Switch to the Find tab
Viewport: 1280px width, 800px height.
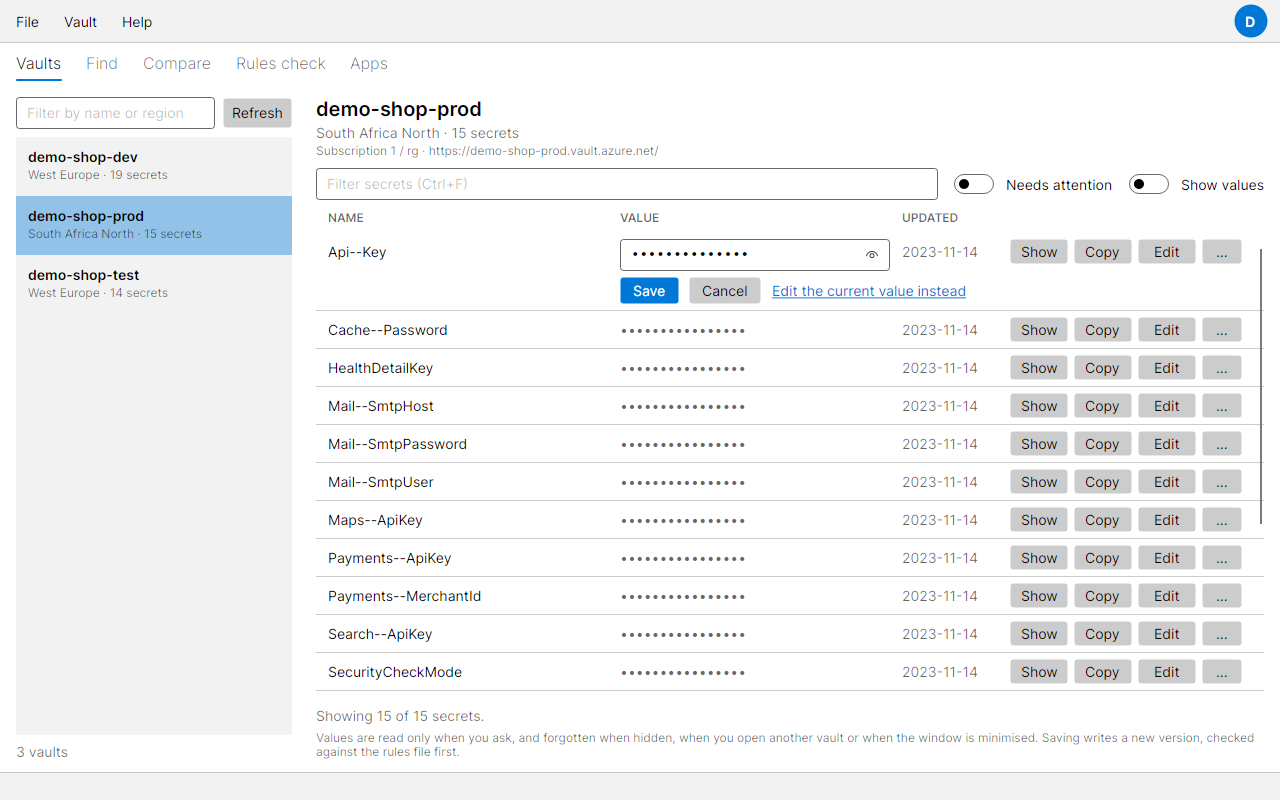coord(102,63)
